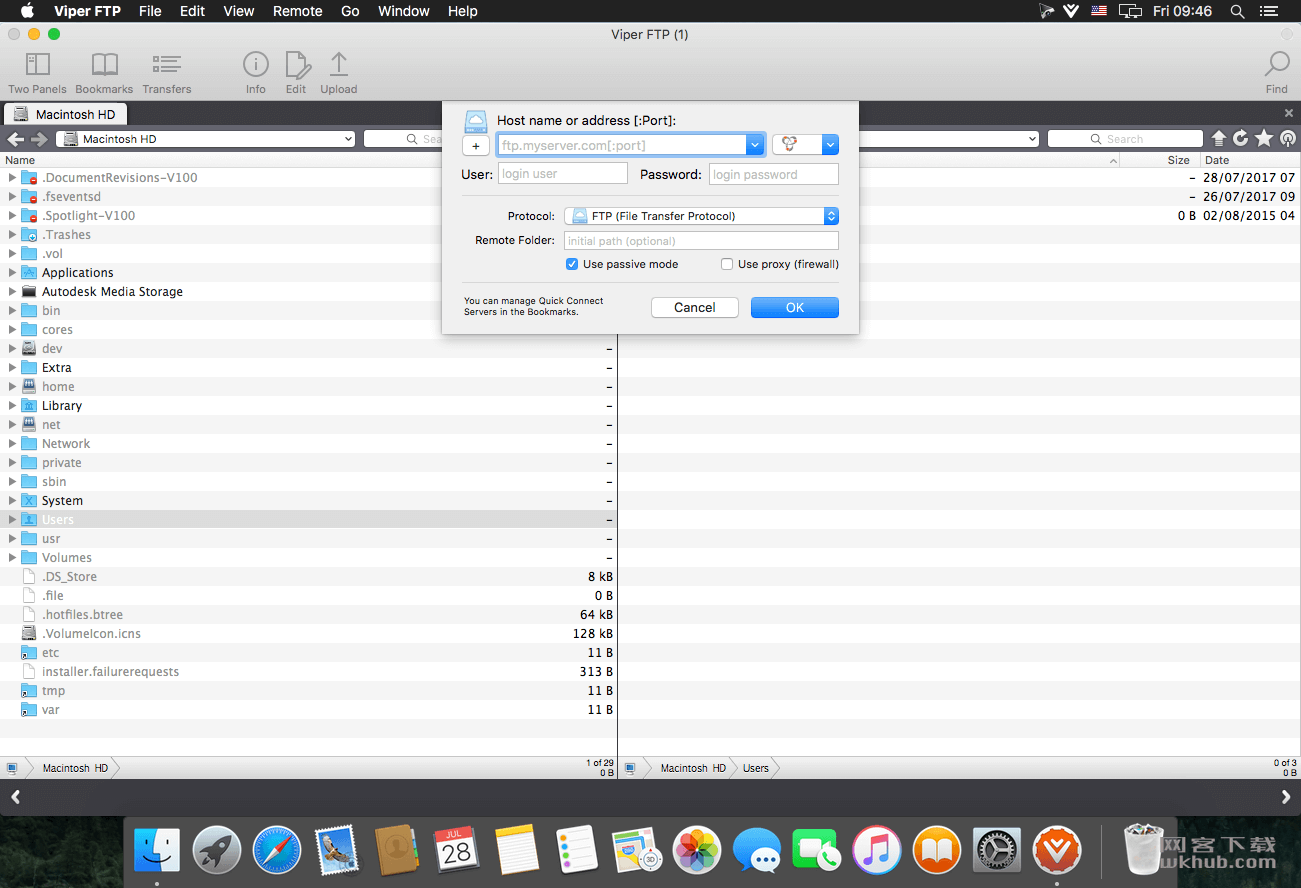This screenshot has width=1301, height=888.
Task: Click the right panel Search field
Action: tap(1125, 139)
